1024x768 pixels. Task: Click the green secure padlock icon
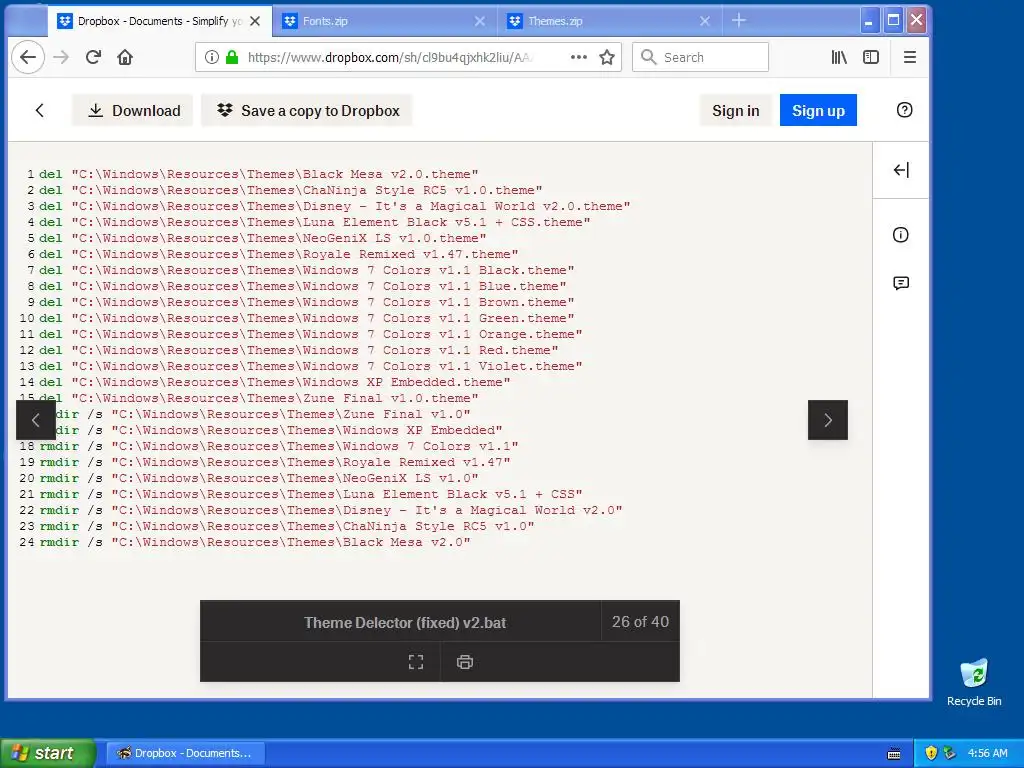pos(231,57)
